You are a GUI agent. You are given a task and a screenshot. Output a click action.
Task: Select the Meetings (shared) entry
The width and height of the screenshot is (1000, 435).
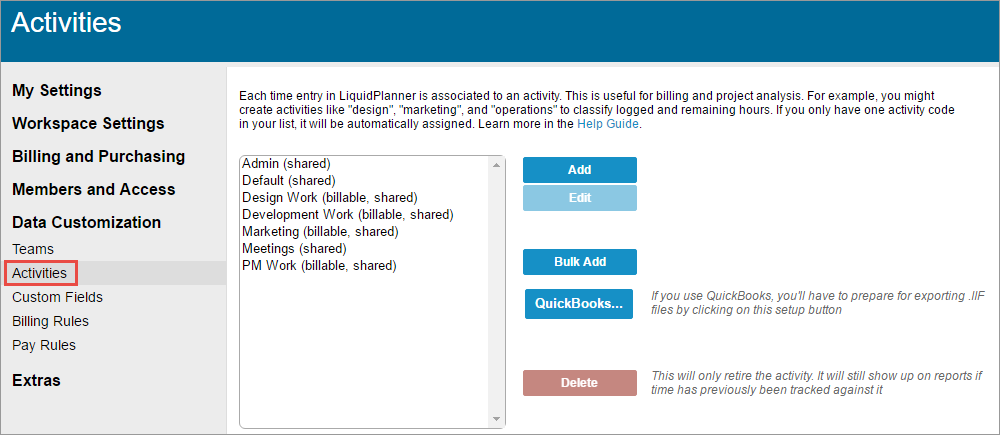coord(294,249)
